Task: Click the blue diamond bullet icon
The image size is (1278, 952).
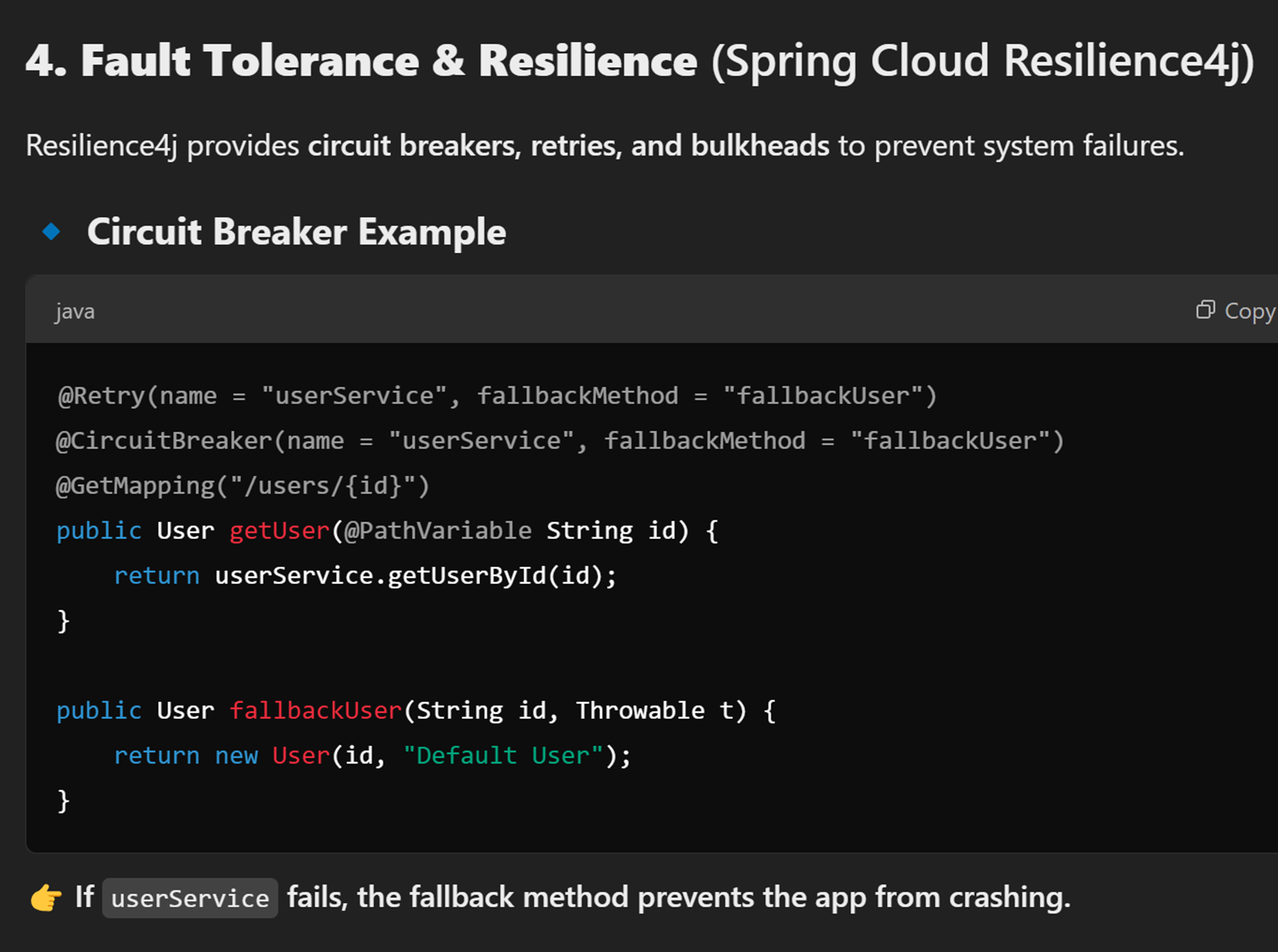Action: [x=51, y=232]
